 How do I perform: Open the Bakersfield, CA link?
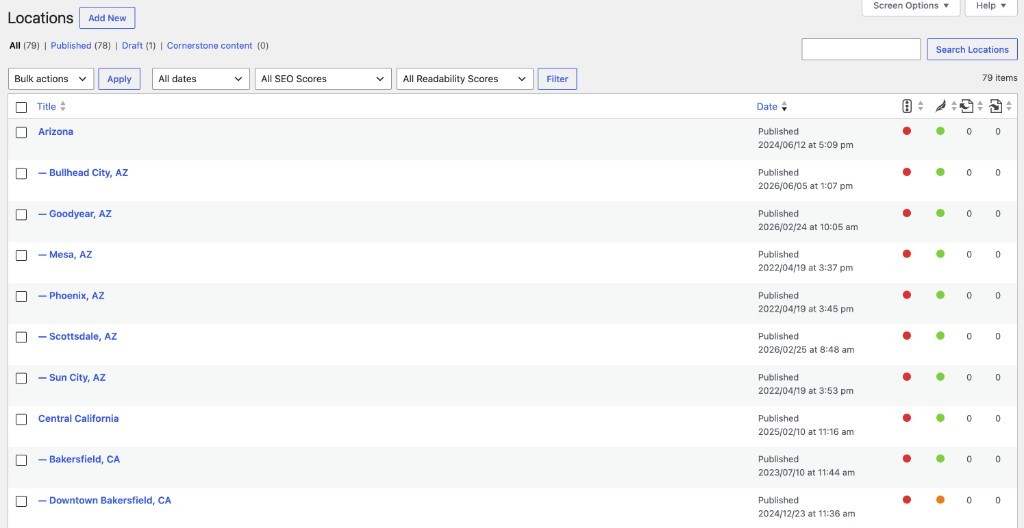[x=79, y=459]
